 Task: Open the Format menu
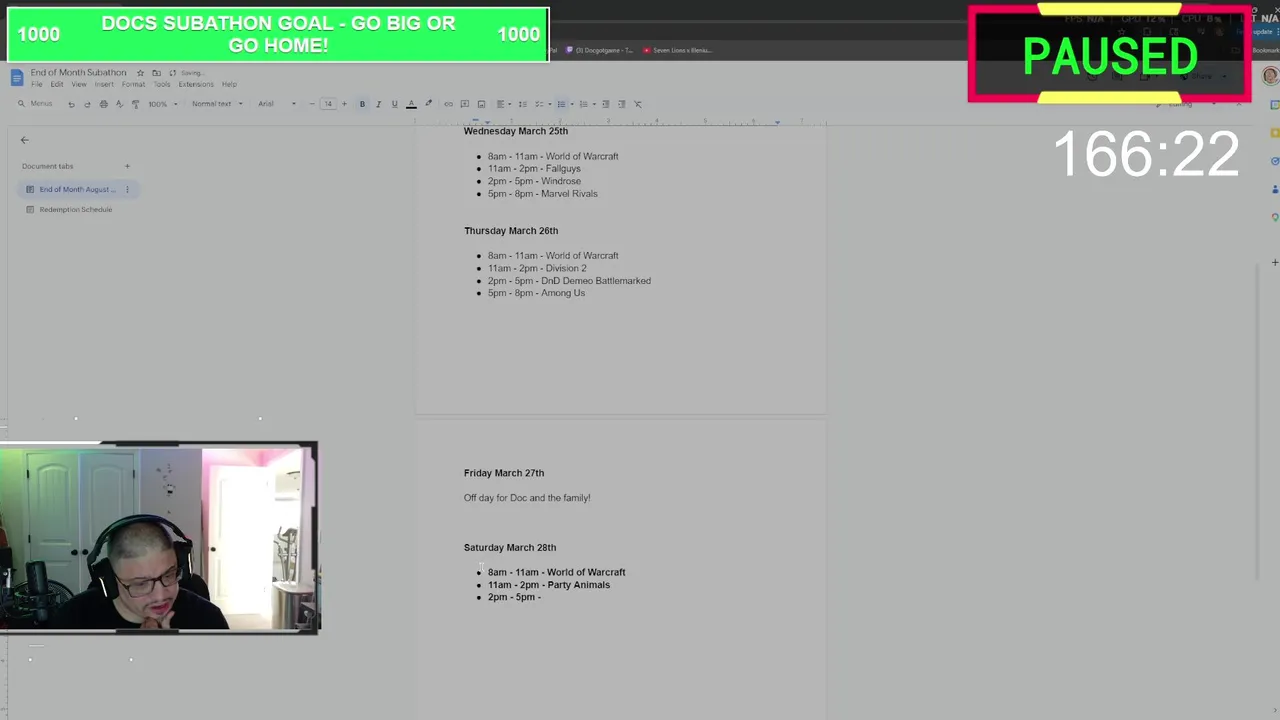point(133,84)
